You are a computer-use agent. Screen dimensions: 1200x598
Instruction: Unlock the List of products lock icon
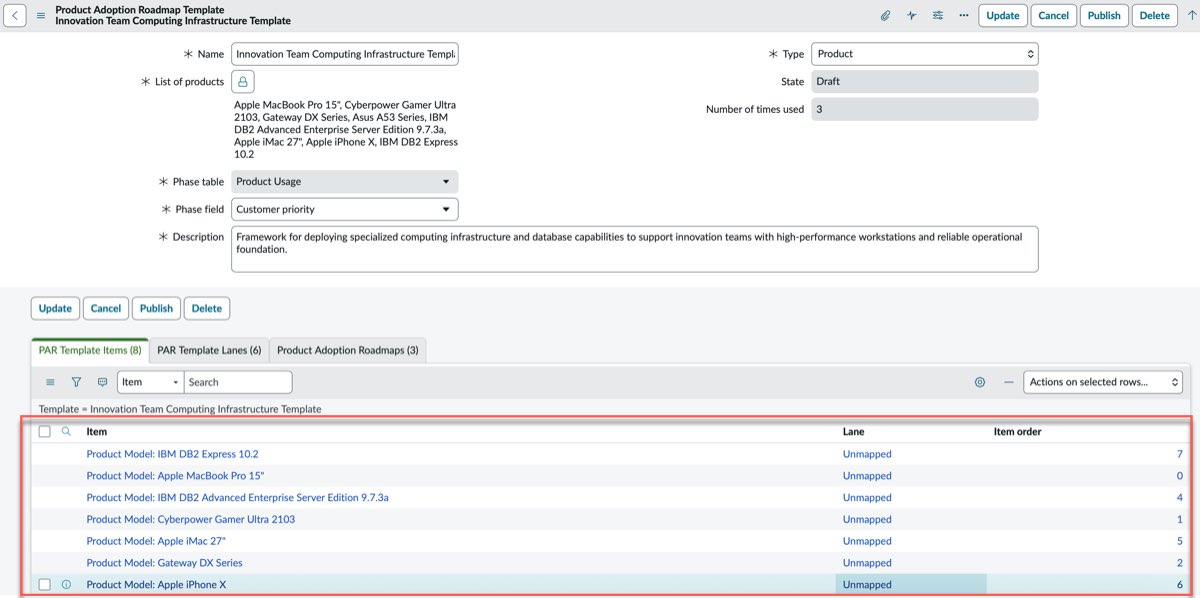click(x=243, y=82)
